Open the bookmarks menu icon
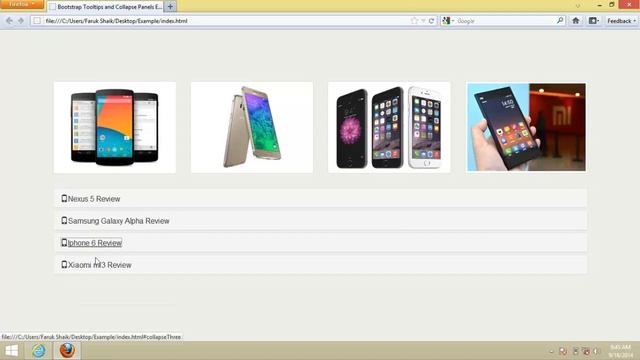This screenshot has width=640, height=360. 593,20
